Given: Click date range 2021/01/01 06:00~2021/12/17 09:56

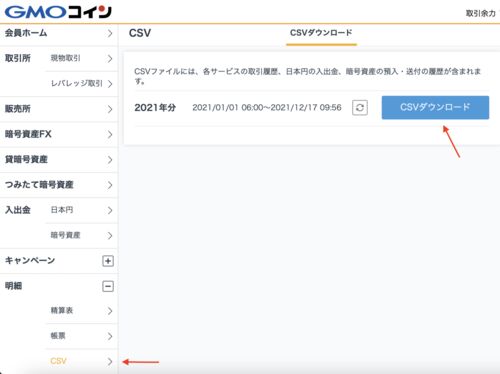Looking at the screenshot, I should pyautogui.click(x=267, y=107).
